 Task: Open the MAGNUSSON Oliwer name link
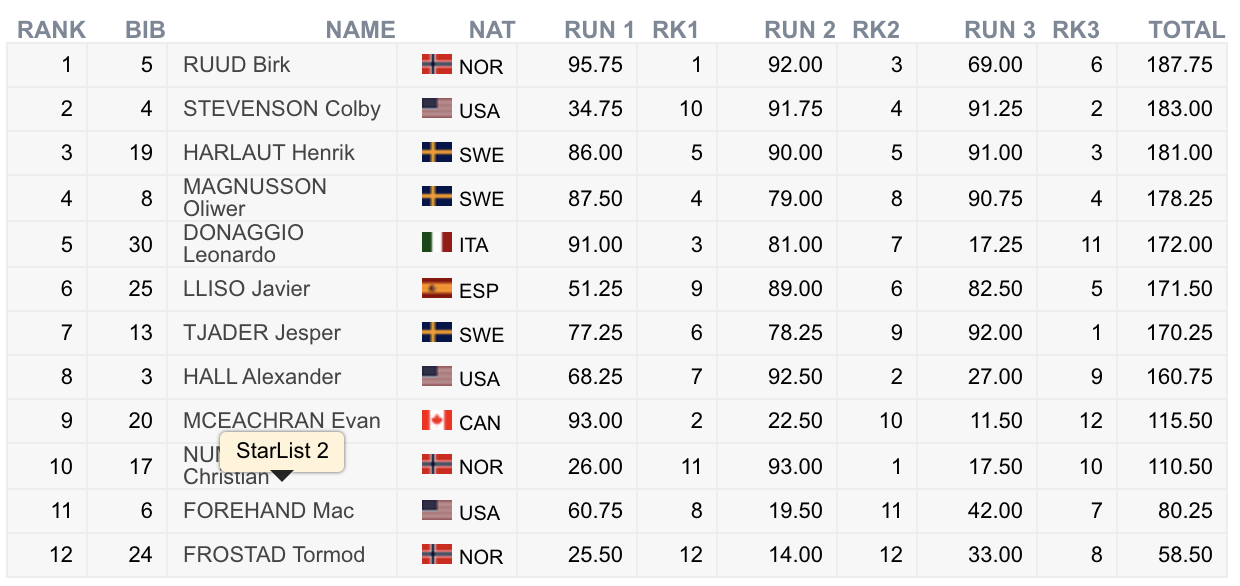254,197
